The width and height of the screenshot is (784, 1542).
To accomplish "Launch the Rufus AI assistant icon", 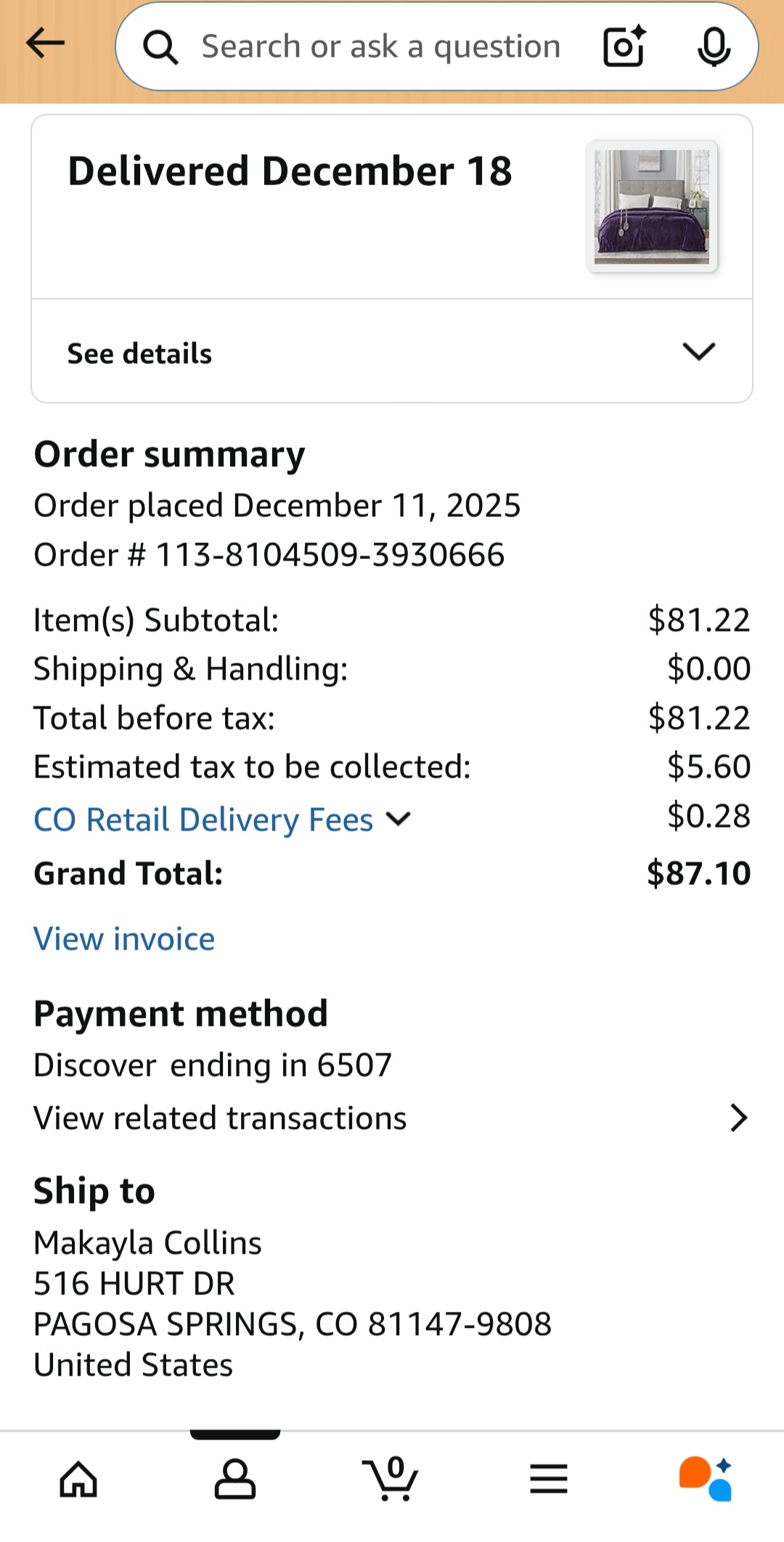I will [706, 1478].
